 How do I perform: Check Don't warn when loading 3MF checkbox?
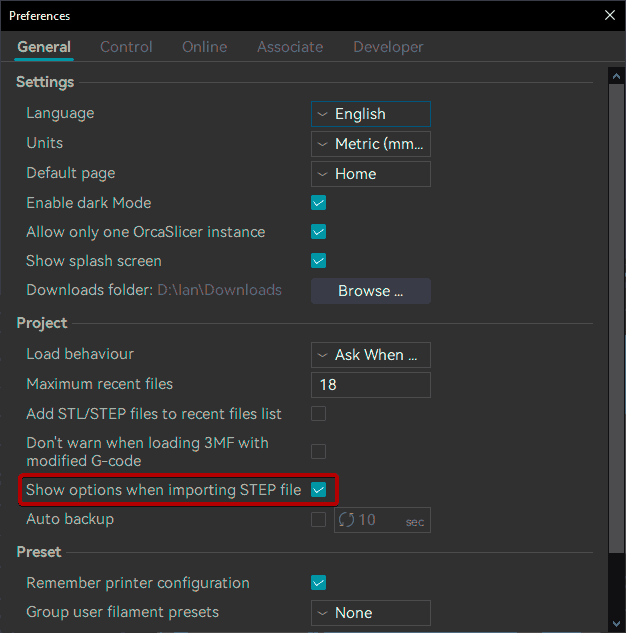tap(318, 452)
